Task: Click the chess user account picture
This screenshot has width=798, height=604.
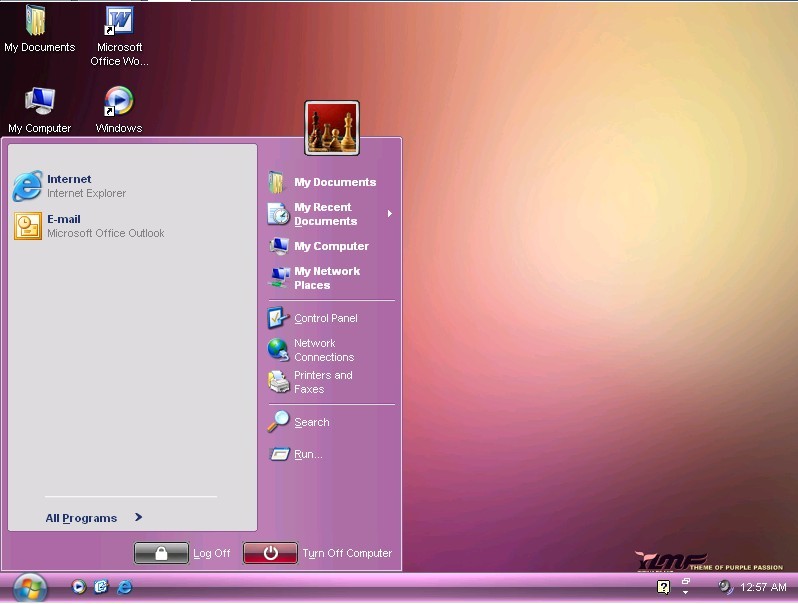Action: pyautogui.click(x=332, y=128)
